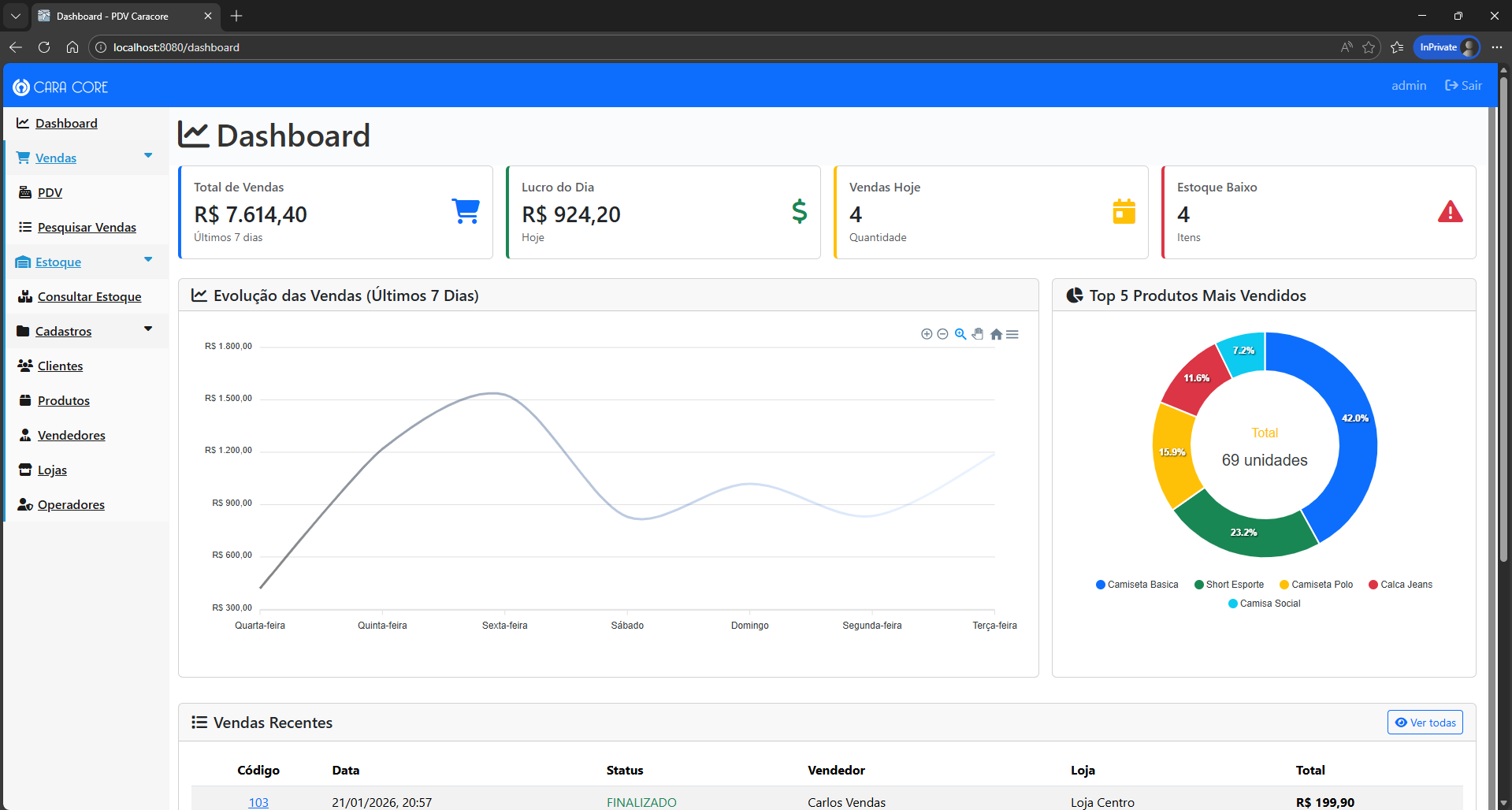Select the Zoom Out icon on sales chart

click(943, 334)
